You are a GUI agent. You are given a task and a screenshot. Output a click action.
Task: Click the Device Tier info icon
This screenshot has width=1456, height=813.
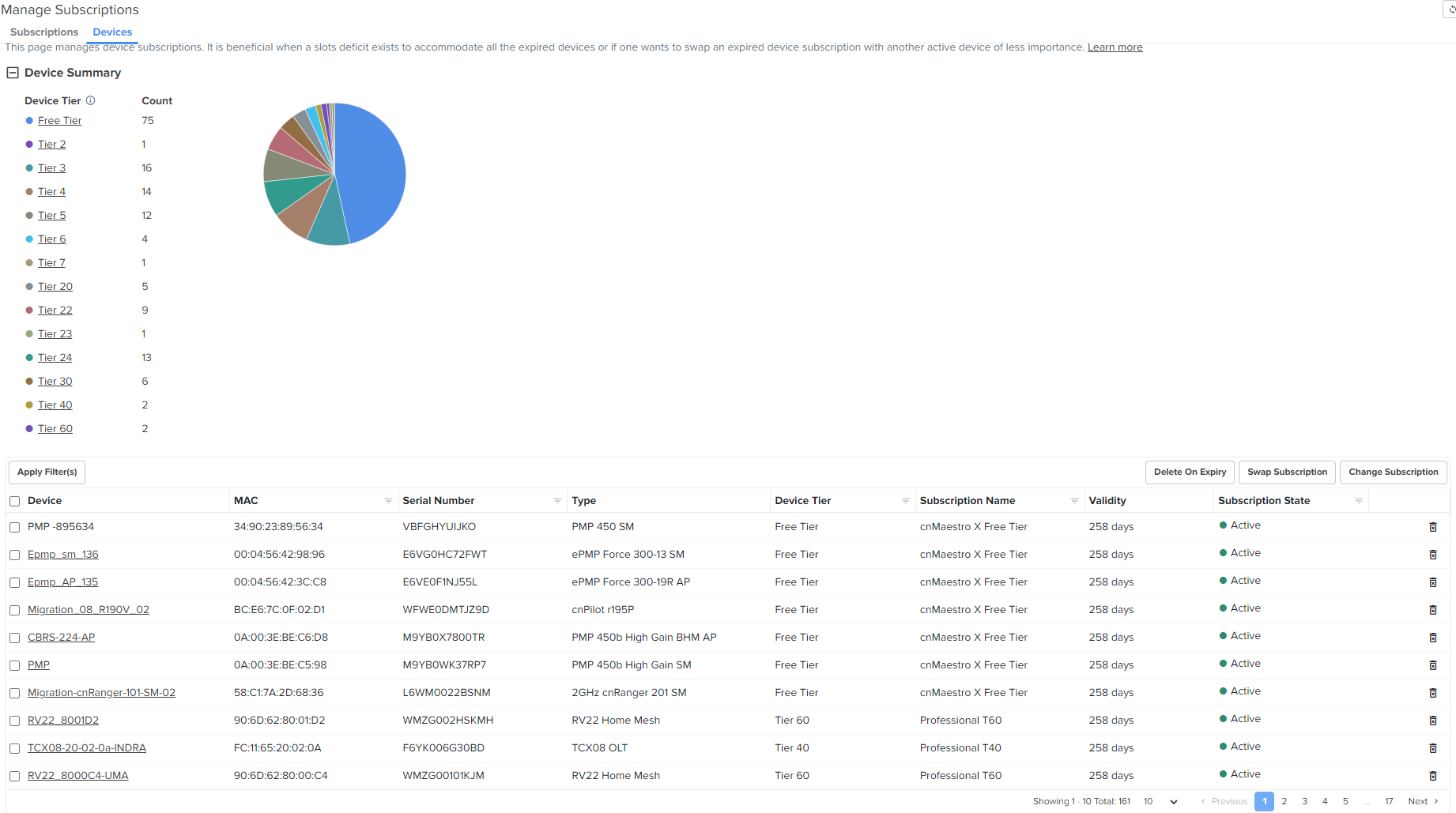[x=91, y=100]
